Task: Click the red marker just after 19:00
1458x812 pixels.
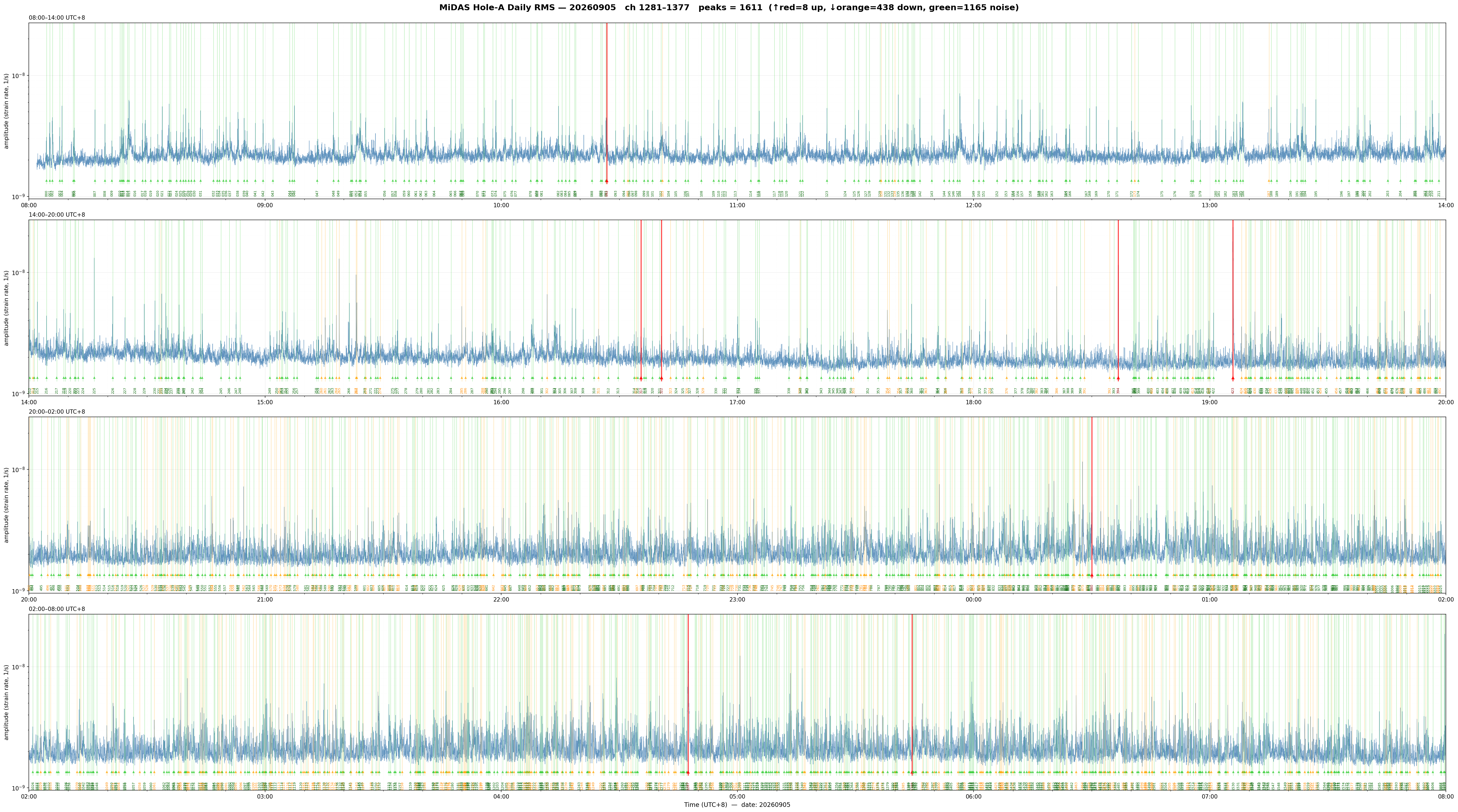Action: [1233, 378]
